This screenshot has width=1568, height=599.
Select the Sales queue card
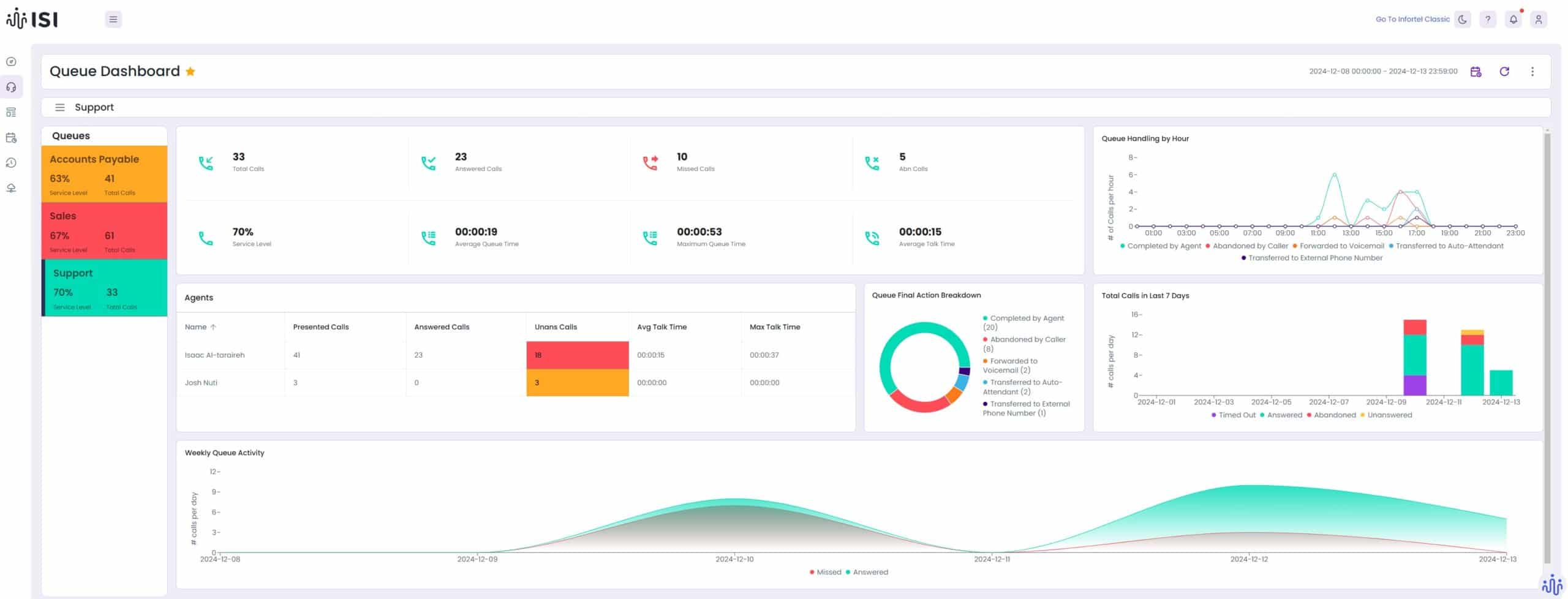click(x=104, y=232)
